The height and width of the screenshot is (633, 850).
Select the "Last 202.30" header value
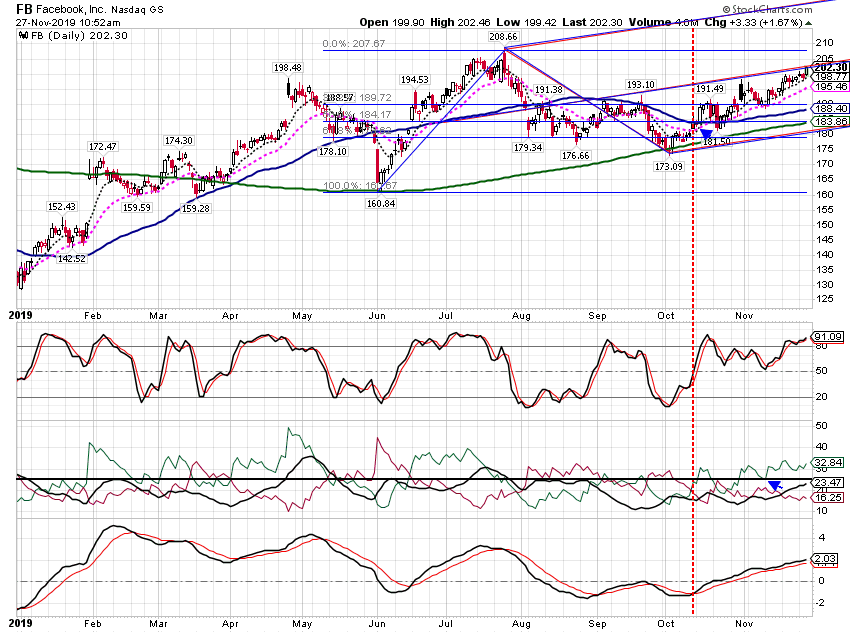(593, 22)
